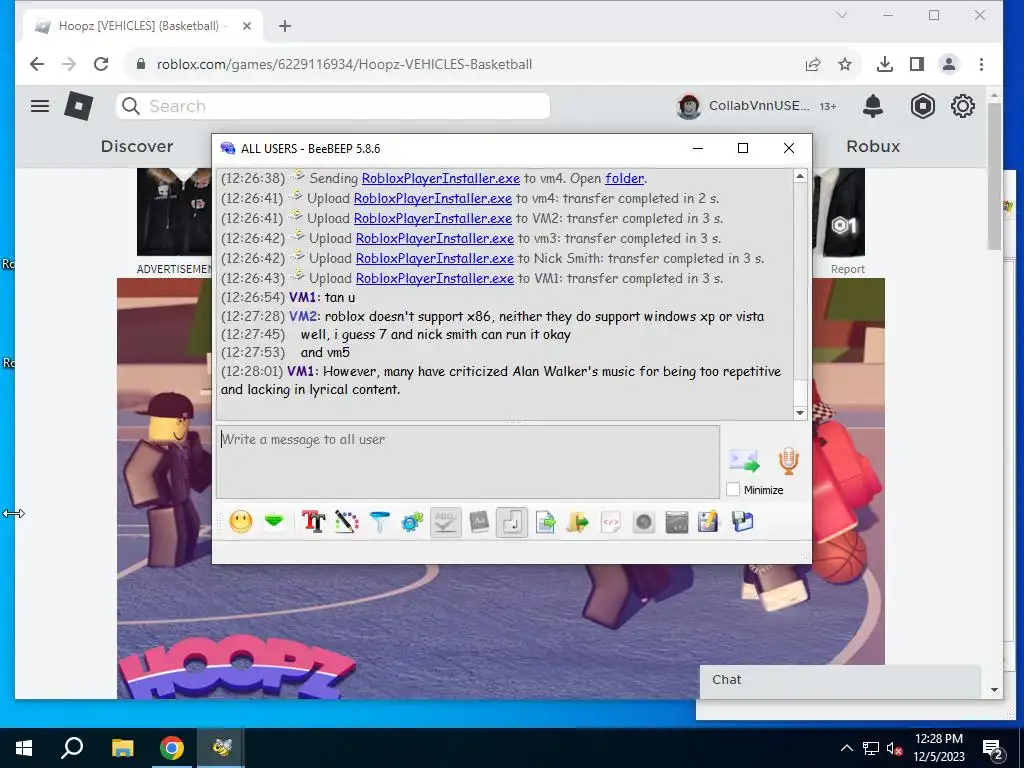The height and width of the screenshot is (768, 1024).
Task: Start voice message with the microphone icon
Action: pyautogui.click(x=788, y=461)
